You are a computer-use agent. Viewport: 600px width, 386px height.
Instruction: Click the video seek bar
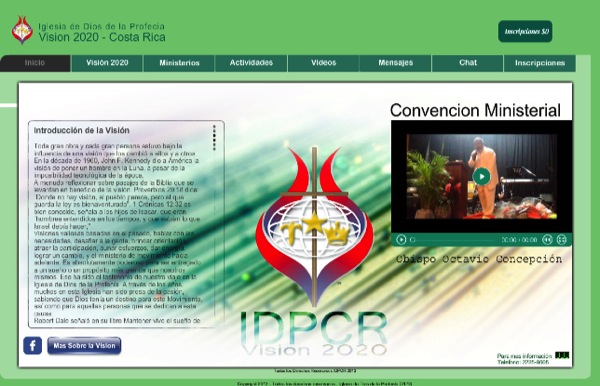(453, 240)
